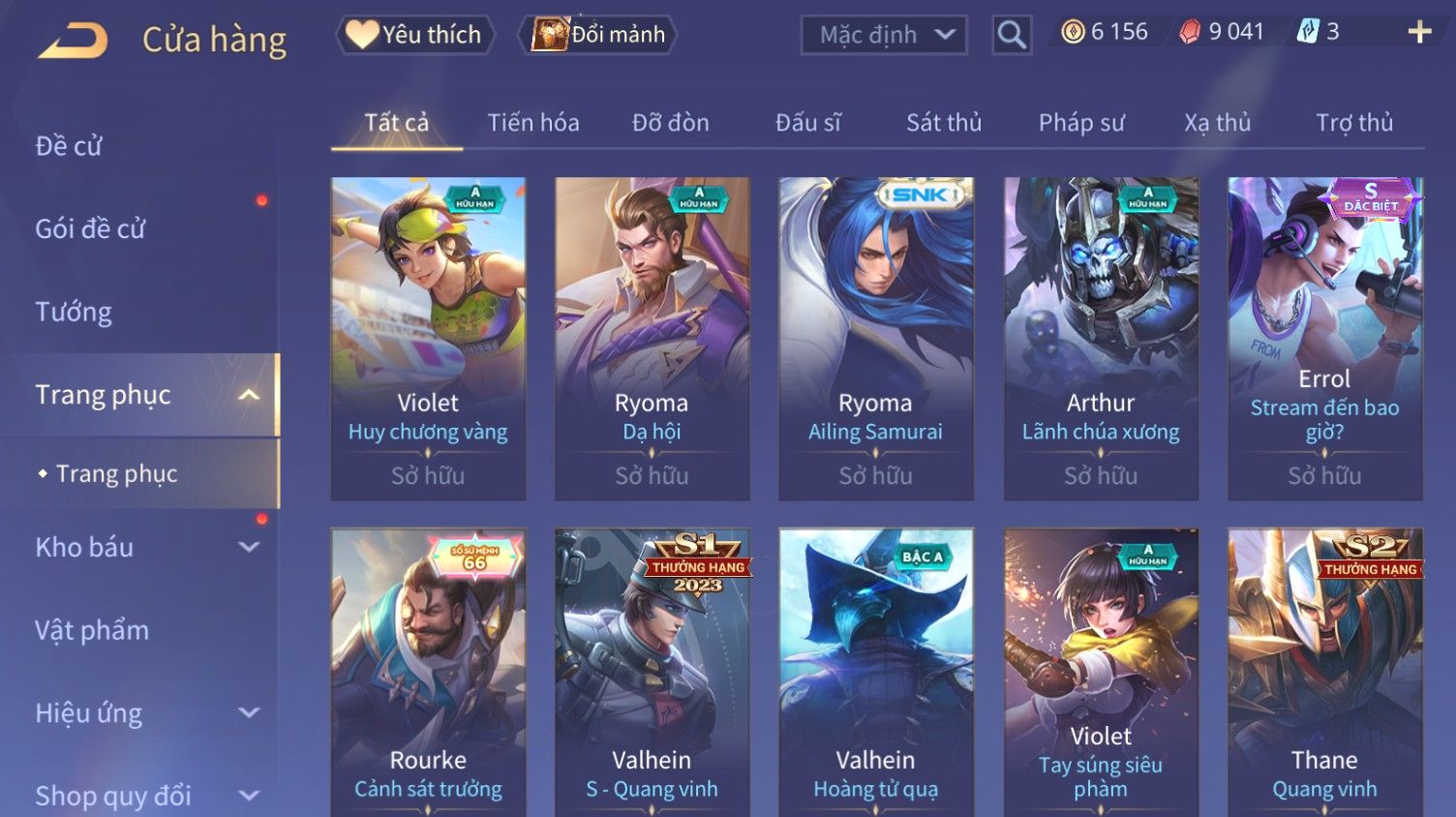The image size is (1456, 817).
Task: Collapse the Trang phục section chevron
Action: [x=249, y=395]
